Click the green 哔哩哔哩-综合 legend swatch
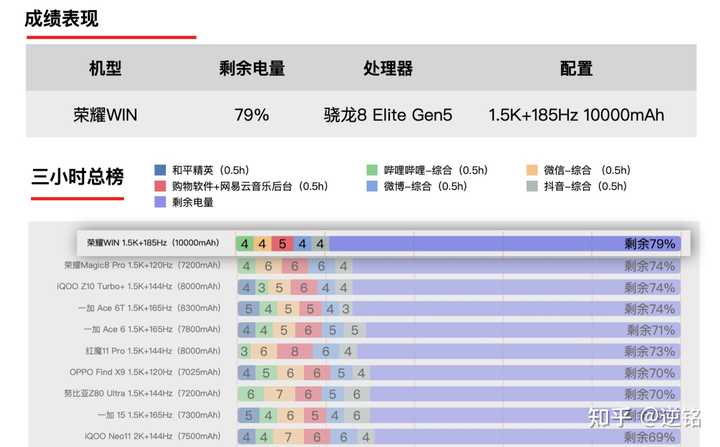The image size is (720, 447). [372, 170]
